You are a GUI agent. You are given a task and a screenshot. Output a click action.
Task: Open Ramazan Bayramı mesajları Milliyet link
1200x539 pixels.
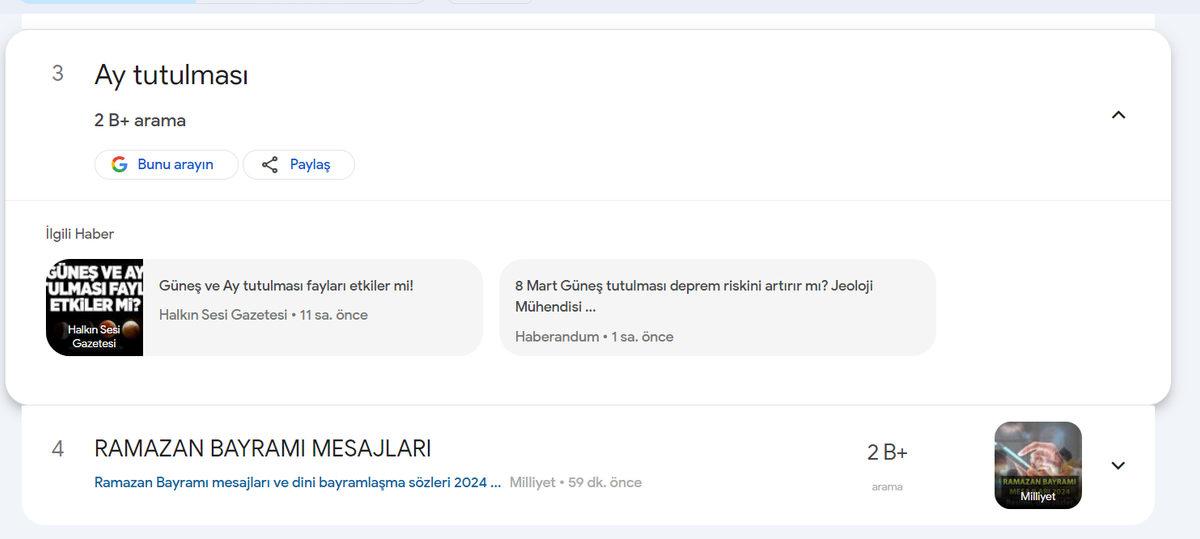[x=298, y=482]
